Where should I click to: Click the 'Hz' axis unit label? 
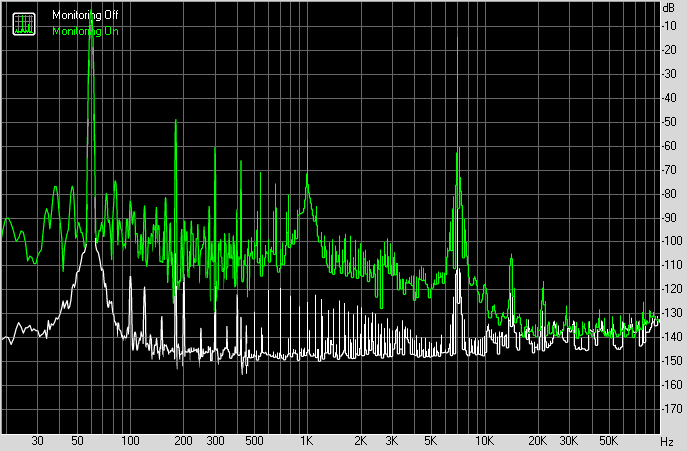[x=666, y=441]
